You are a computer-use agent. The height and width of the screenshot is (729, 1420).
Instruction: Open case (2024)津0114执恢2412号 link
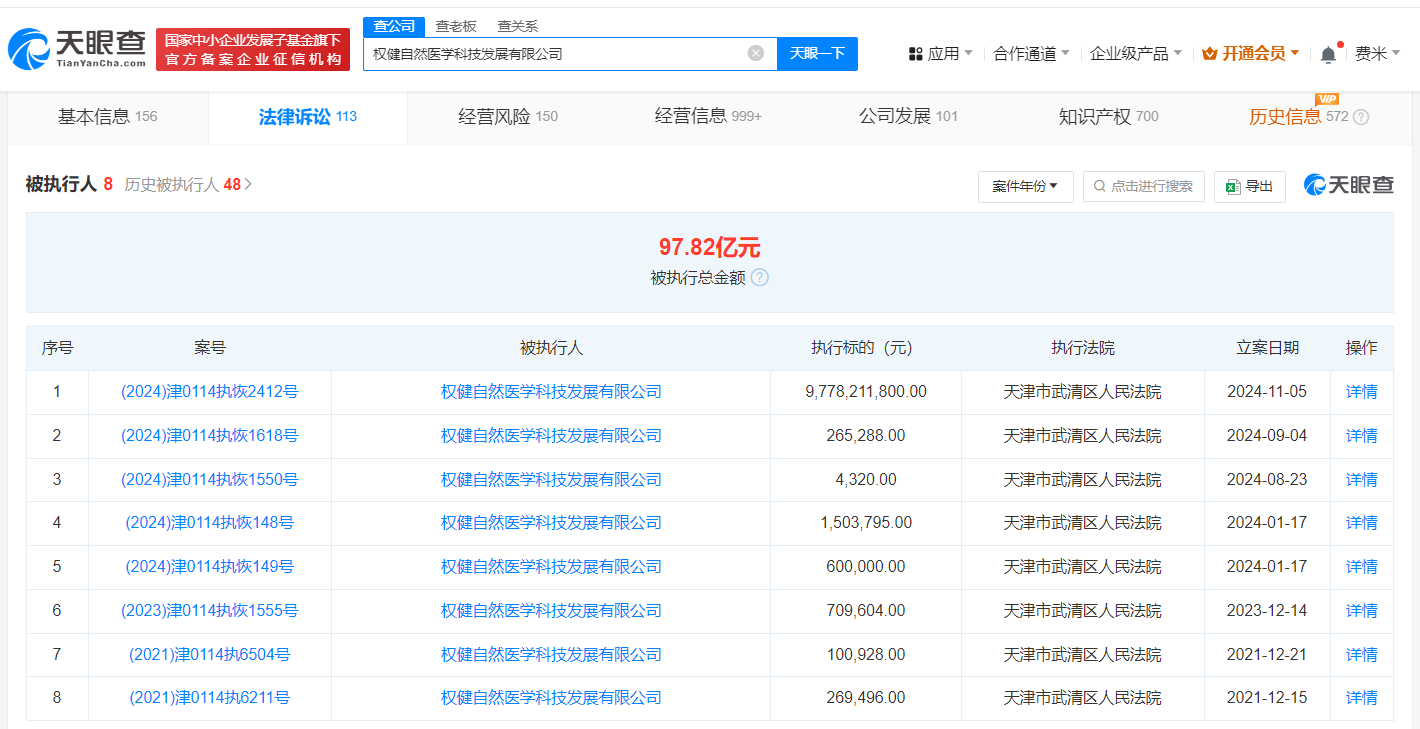(x=209, y=392)
